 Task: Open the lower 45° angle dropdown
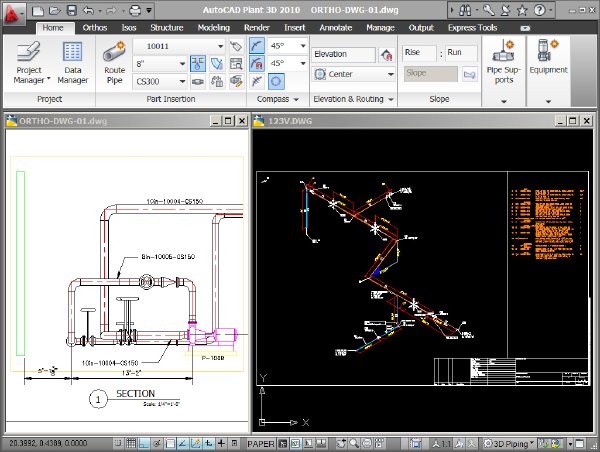pyautogui.click(x=303, y=64)
